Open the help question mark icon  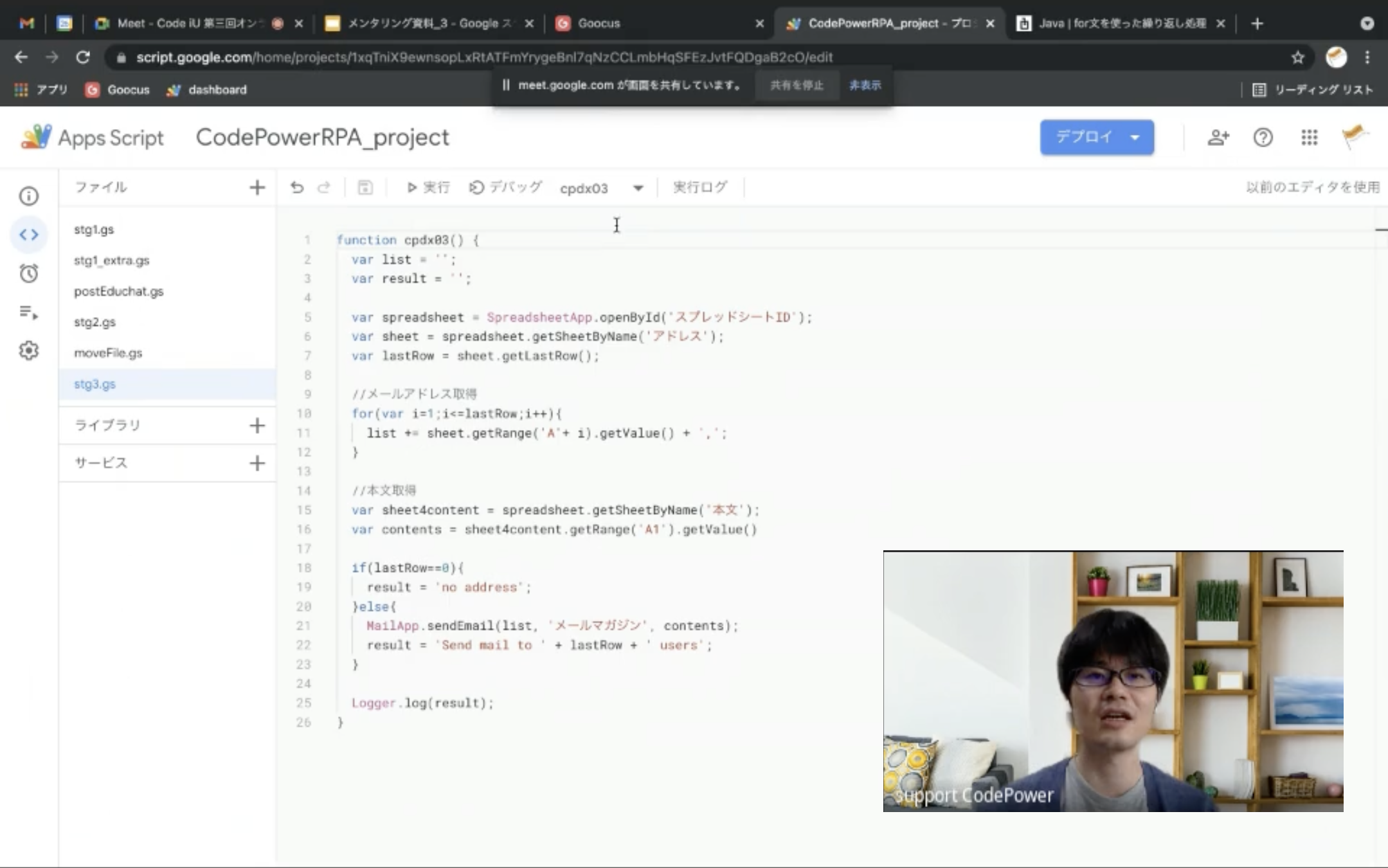coord(1263,138)
